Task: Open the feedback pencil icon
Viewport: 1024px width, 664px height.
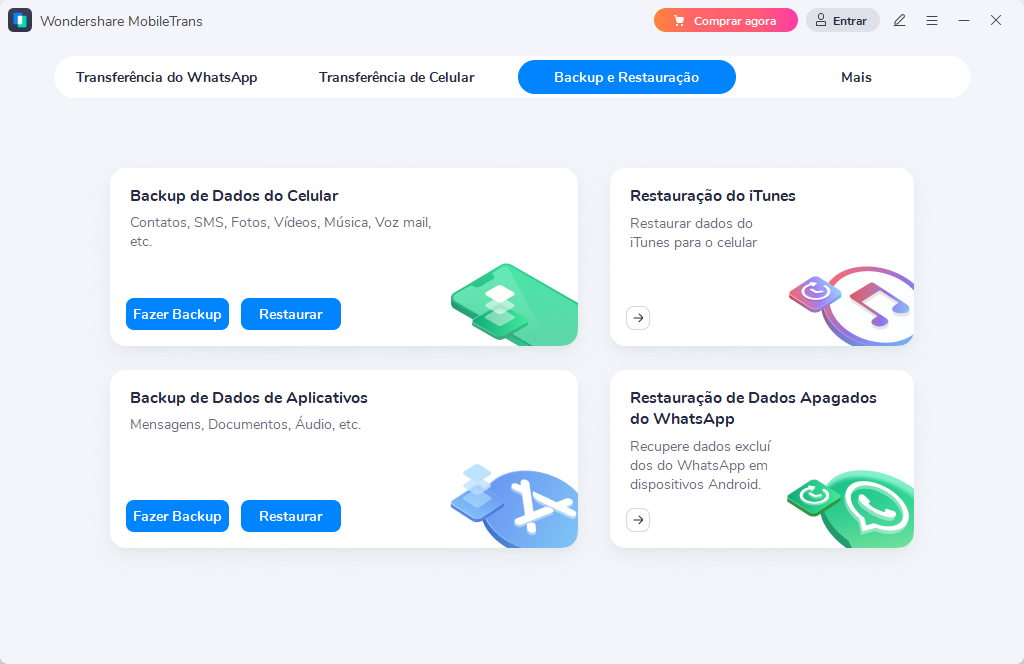Action: (899, 20)
